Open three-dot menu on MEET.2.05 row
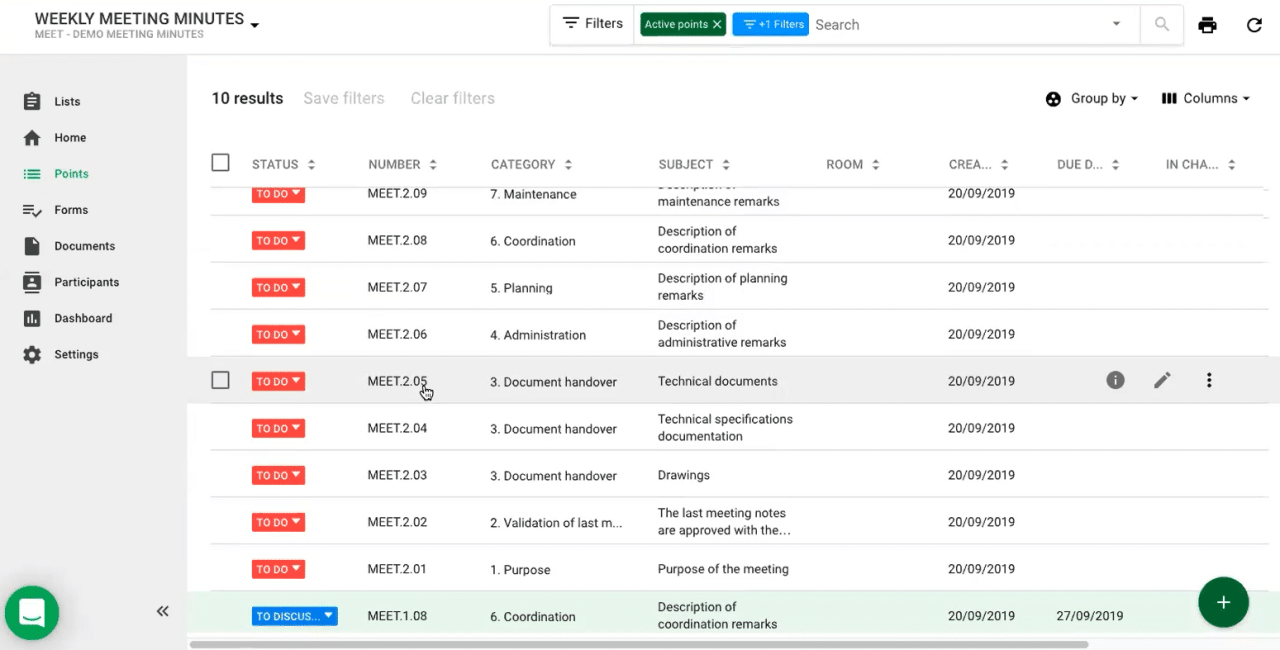1280x650 pixels. pyautogui.click(x=1209, y=380)
